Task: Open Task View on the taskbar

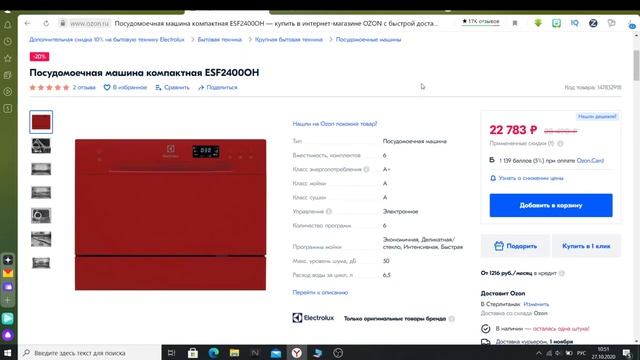Action: [x=171, y=353]
